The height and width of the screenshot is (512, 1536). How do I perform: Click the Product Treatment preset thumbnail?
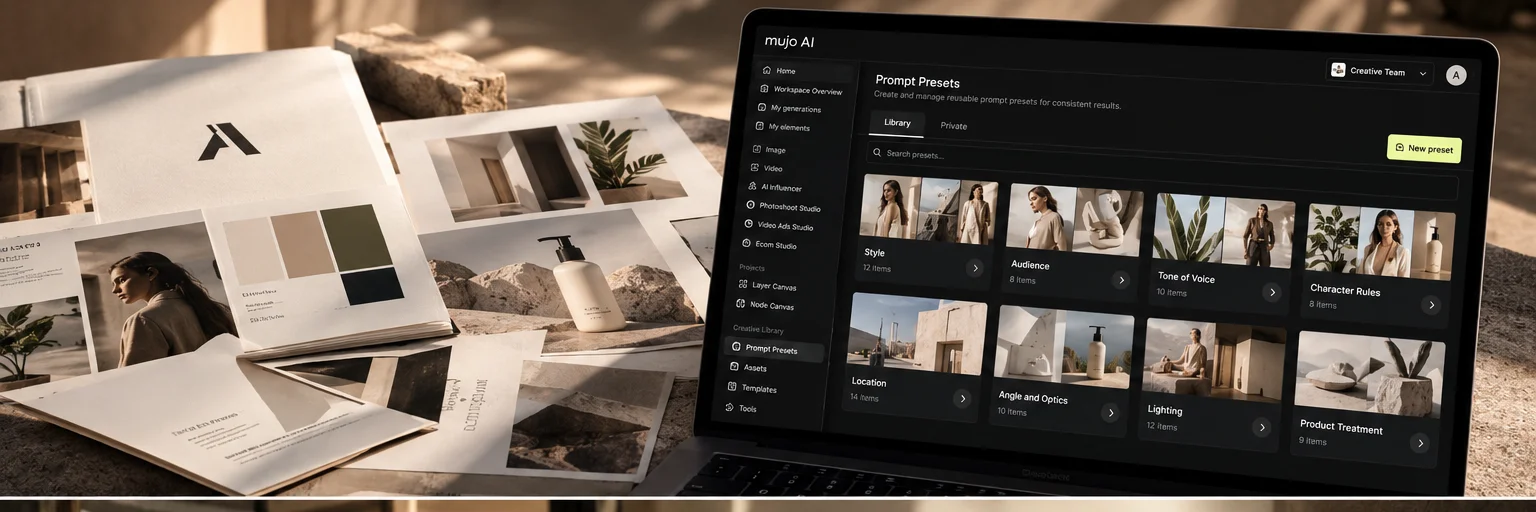[x=1370, y=374]
